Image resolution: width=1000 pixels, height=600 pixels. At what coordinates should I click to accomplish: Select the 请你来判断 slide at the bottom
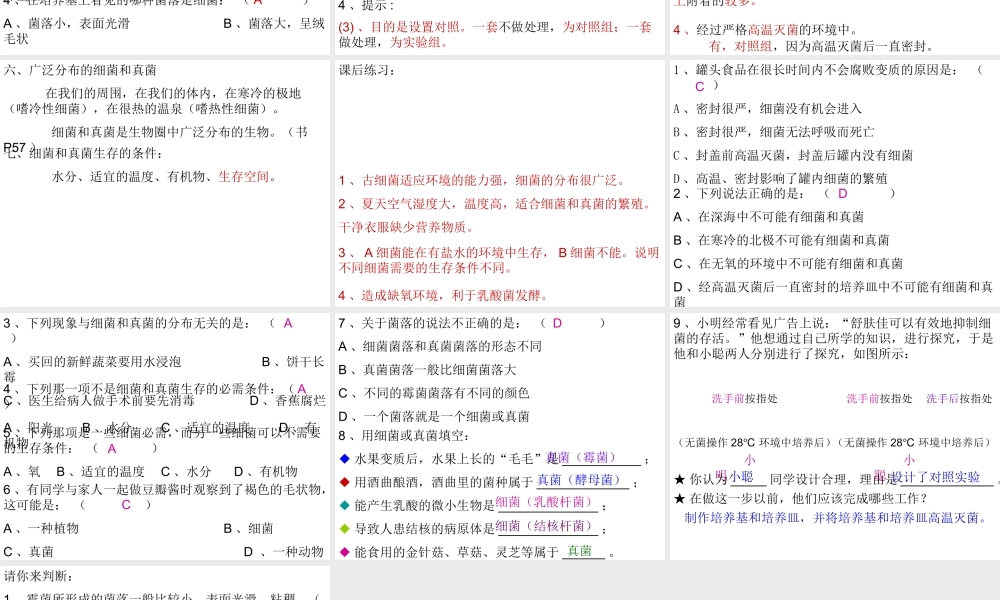[x=165, y=583]
